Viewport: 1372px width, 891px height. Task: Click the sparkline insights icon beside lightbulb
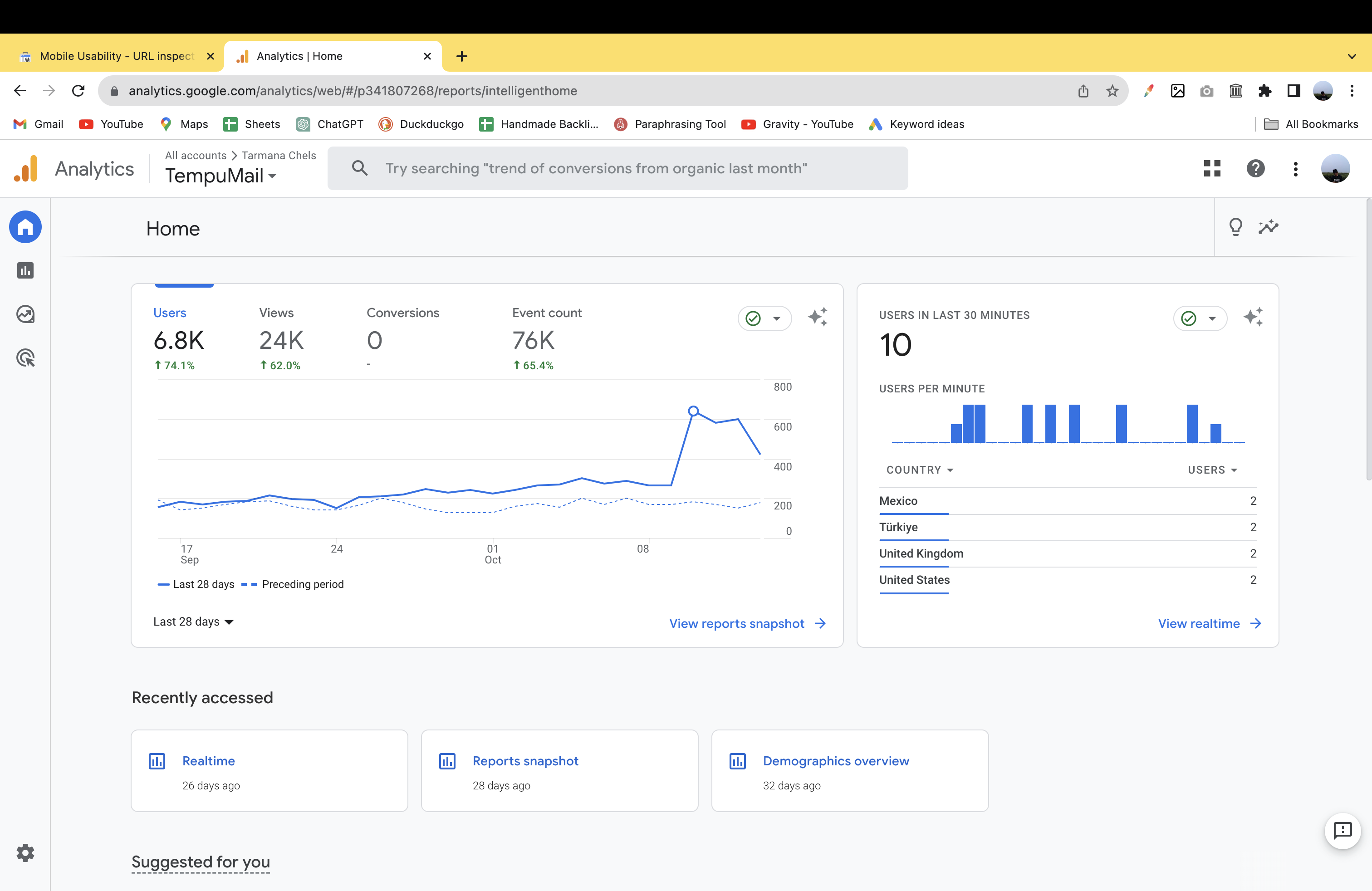click(1268, 227)
